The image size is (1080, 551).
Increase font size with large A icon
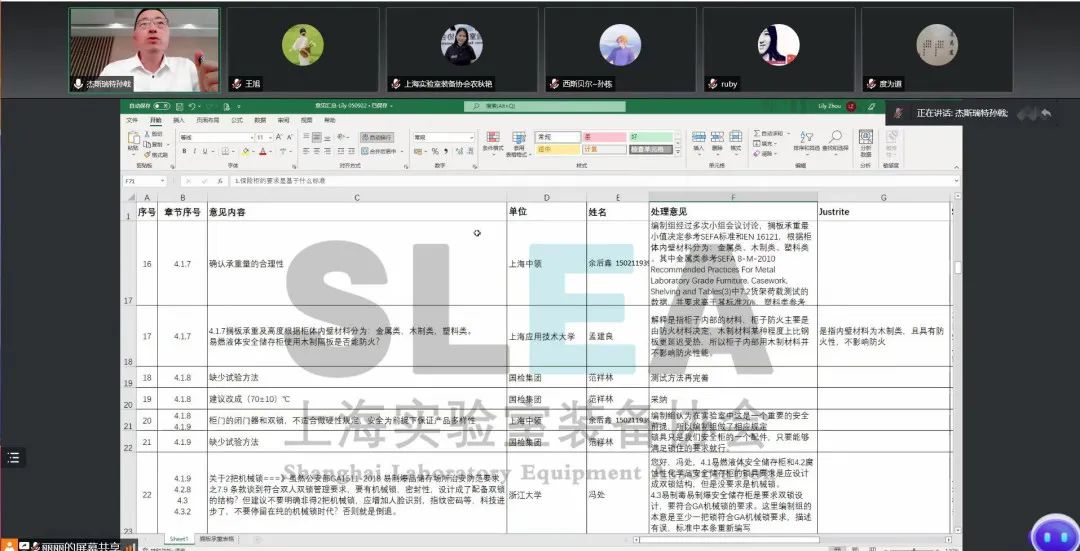pos(278,137)
